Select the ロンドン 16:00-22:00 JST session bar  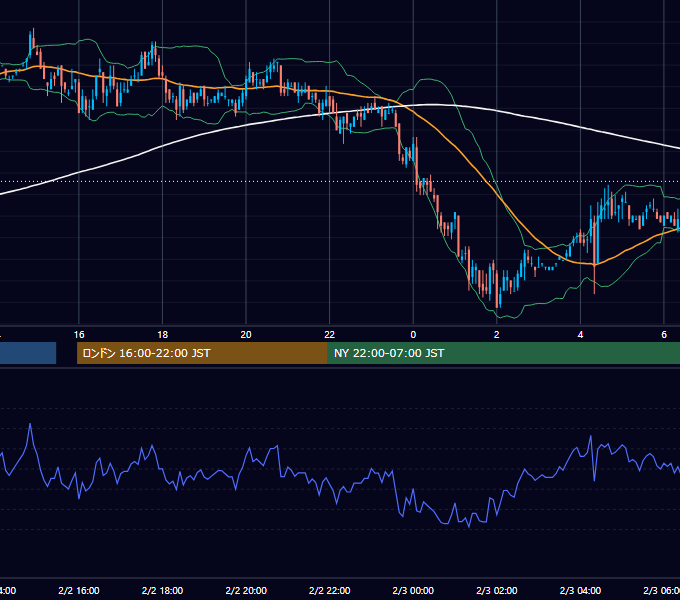(x=202, y=353)
